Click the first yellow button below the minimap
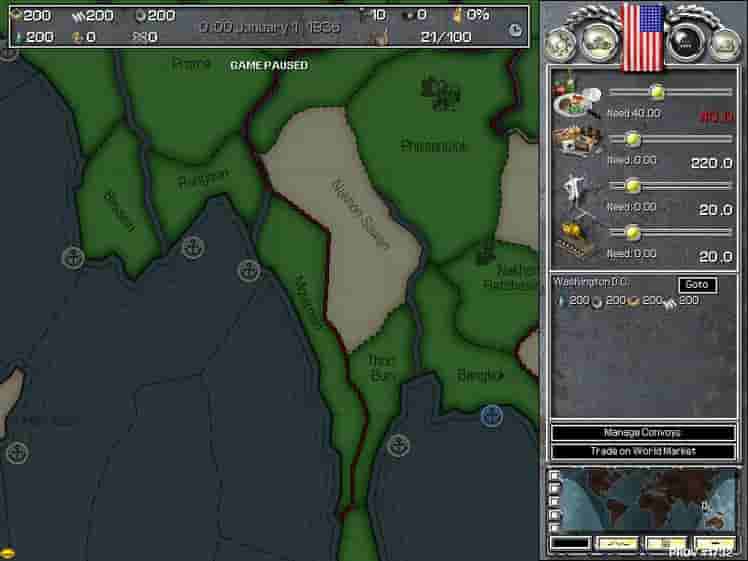Image resolution: width=748 pixels, height=561 pixels. pos(618,543)
